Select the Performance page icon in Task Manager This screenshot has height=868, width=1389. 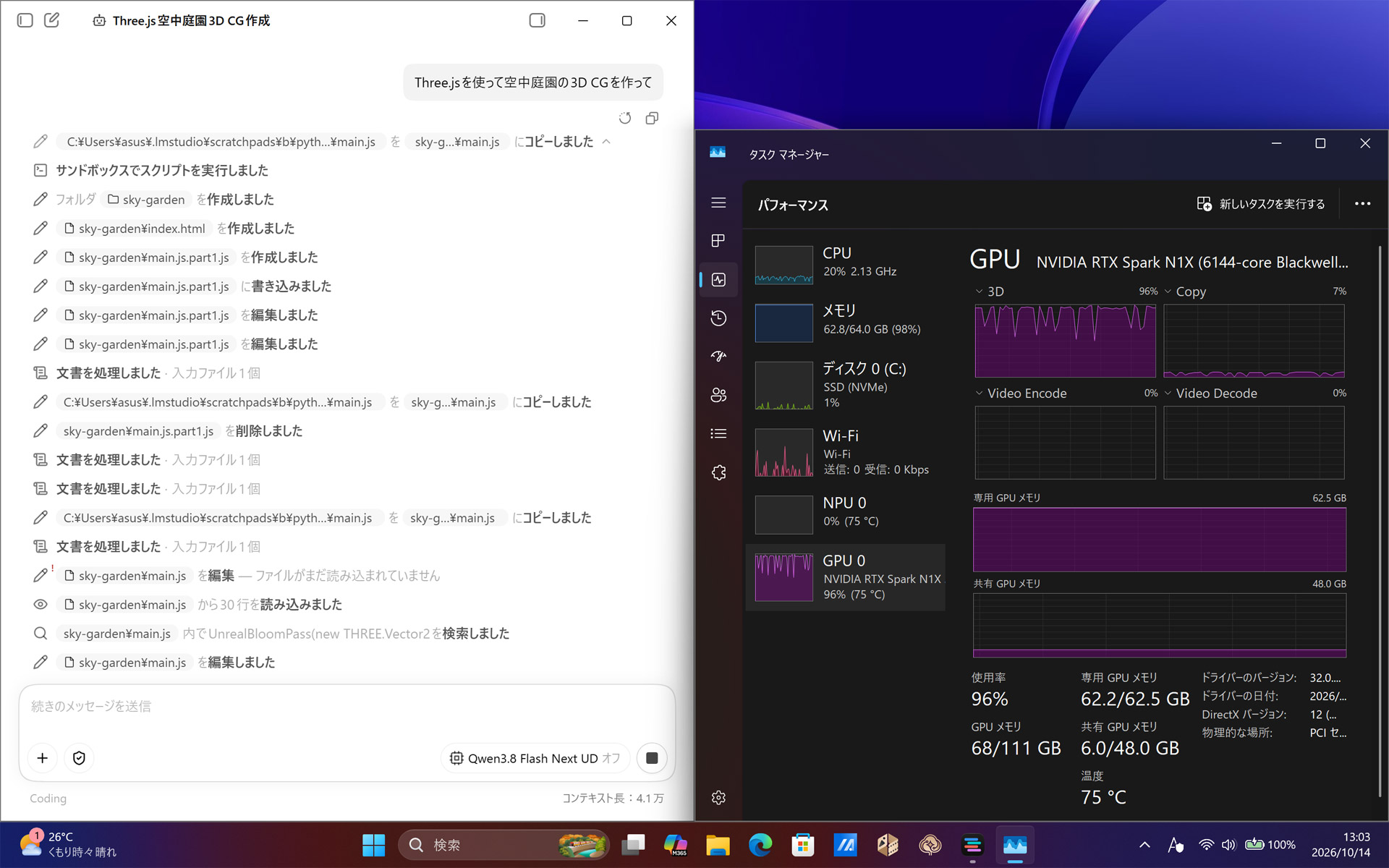[x=718, y=280]
